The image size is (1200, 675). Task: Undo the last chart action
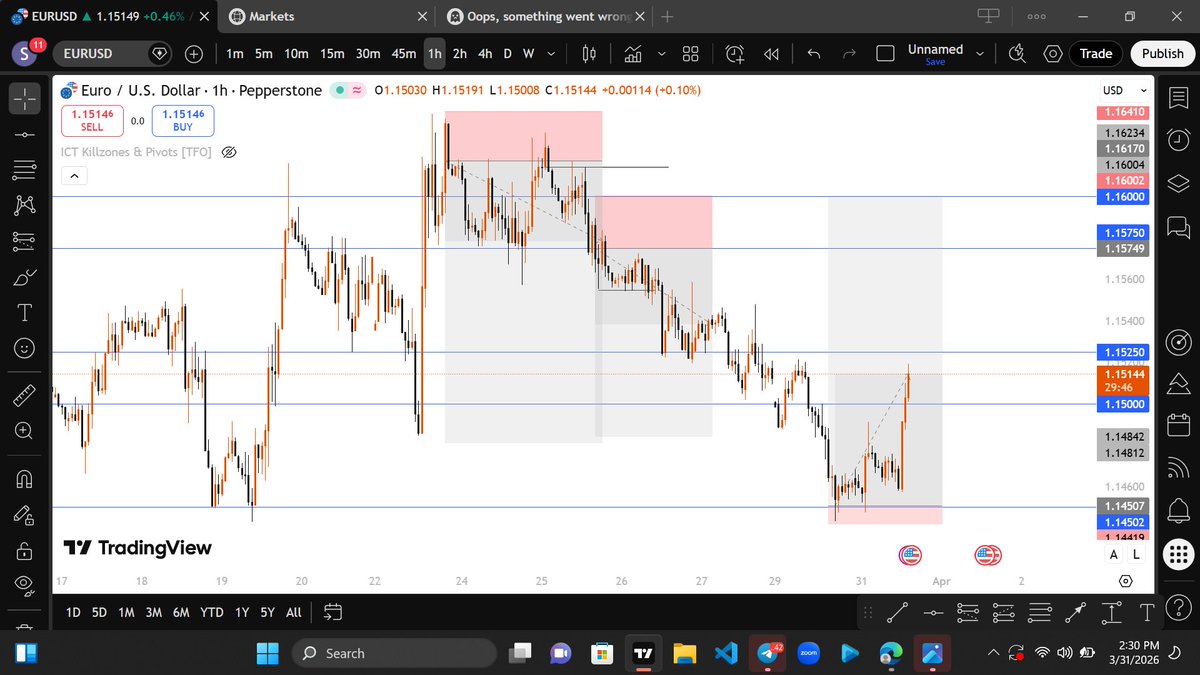pyautogui.click(x=814, y=54)
